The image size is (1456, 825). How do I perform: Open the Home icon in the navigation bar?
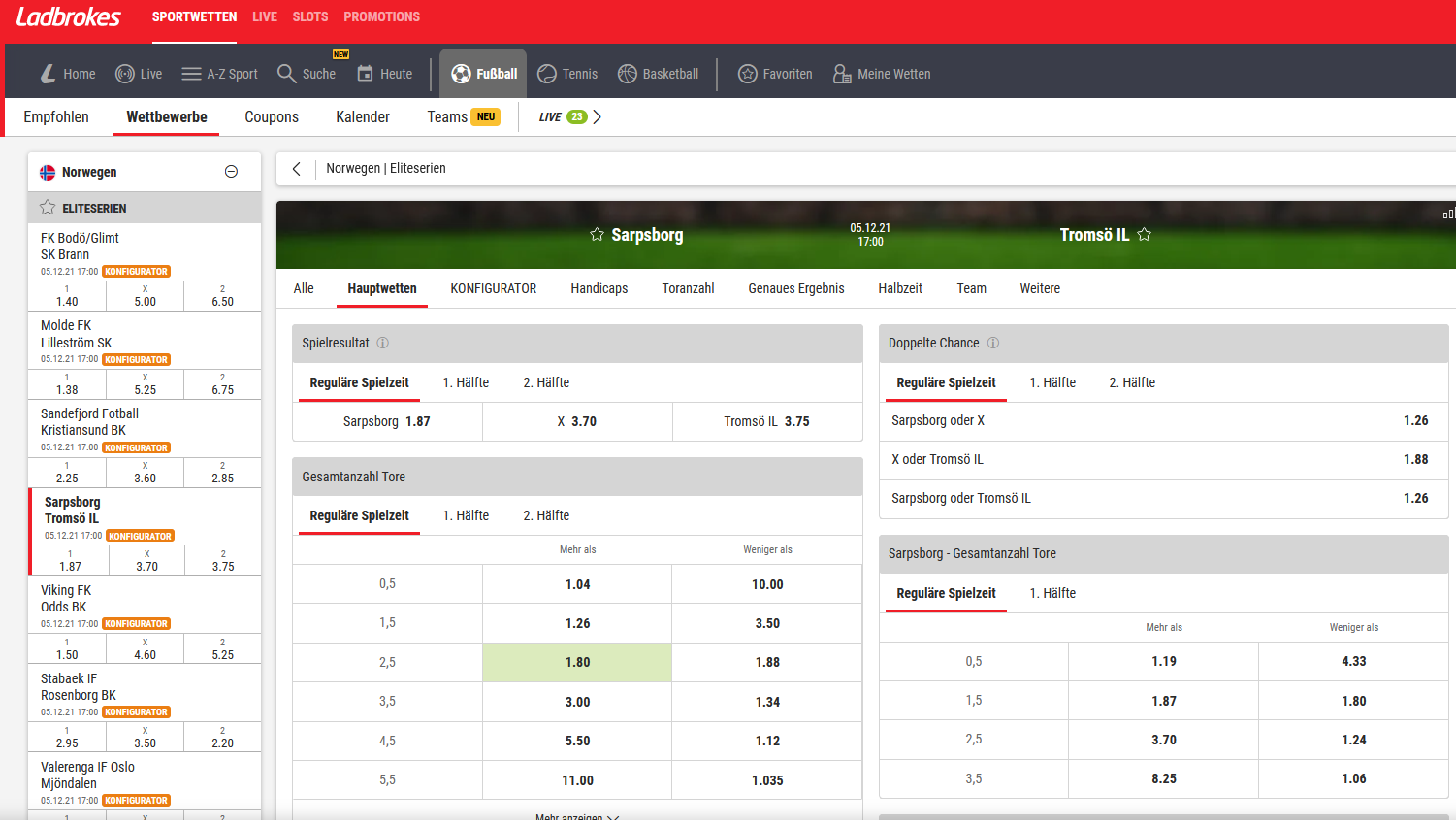point(48,74)
